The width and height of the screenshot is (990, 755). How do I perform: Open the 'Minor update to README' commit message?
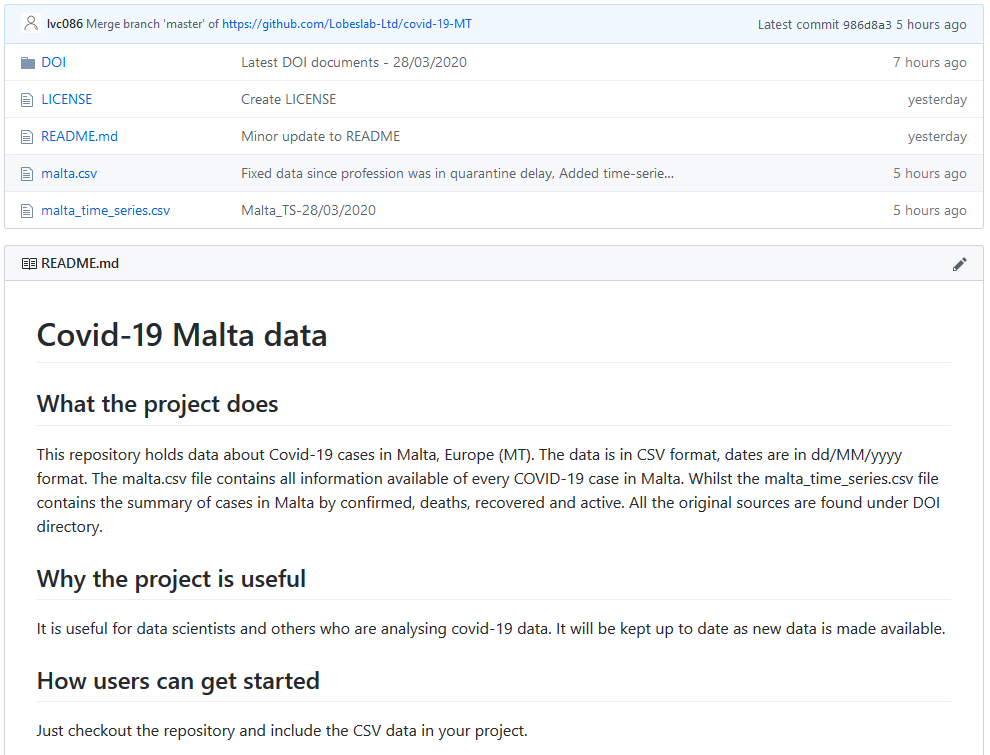click(x=320, y=137)
